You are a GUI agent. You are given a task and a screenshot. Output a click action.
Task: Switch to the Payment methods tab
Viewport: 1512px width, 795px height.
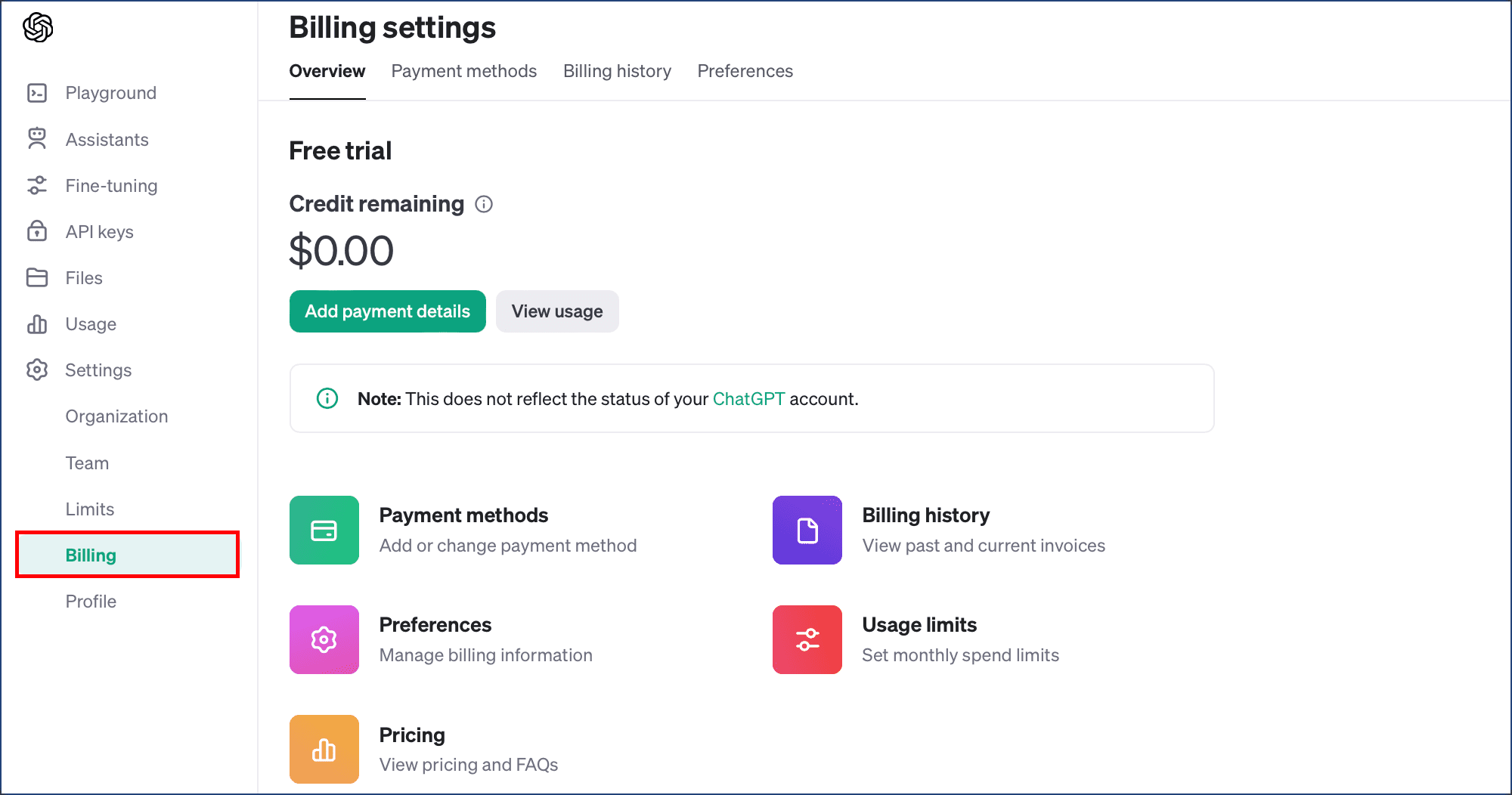(464, 71)
